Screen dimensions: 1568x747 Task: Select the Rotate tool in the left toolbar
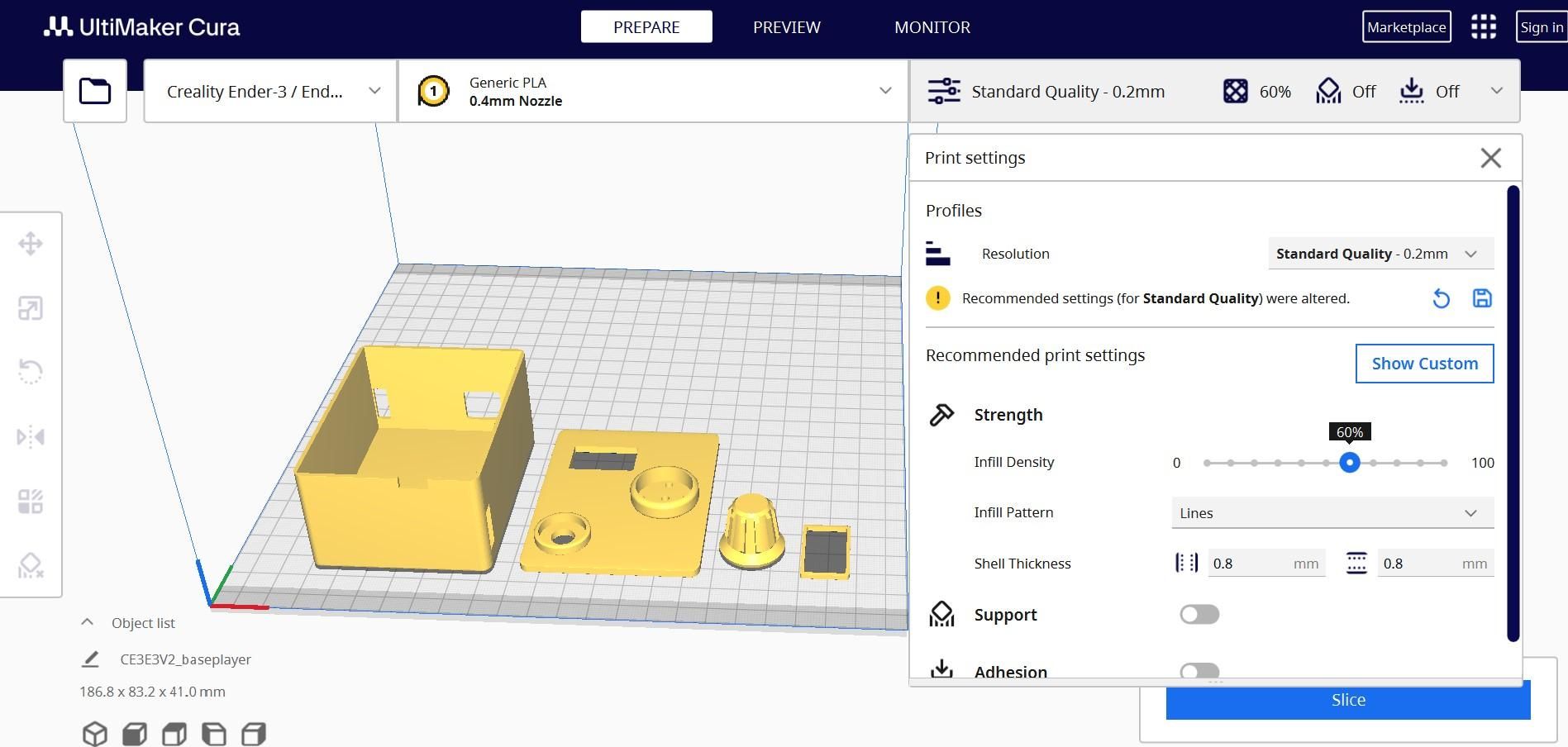pos(31,372)
